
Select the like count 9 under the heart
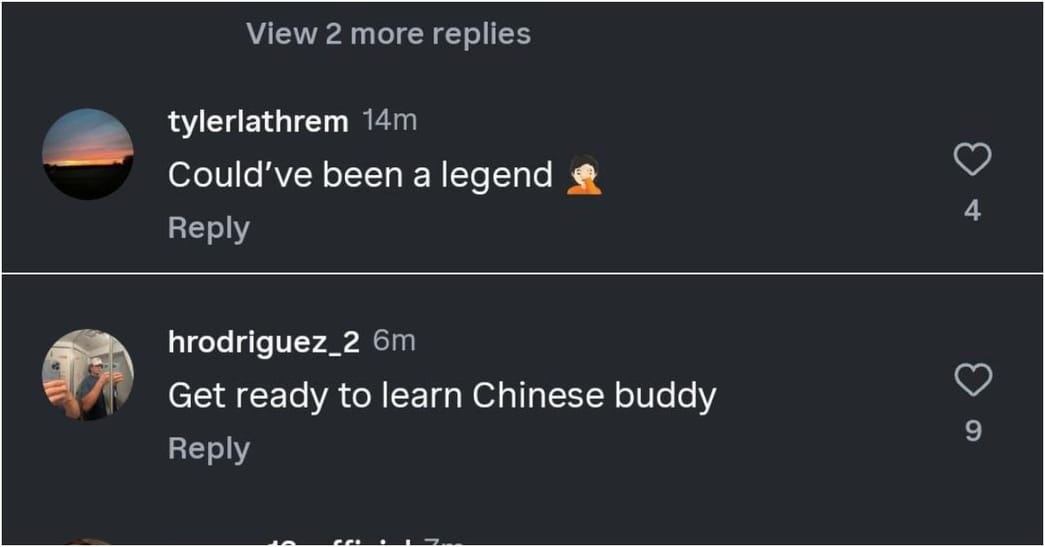point(973,431)
